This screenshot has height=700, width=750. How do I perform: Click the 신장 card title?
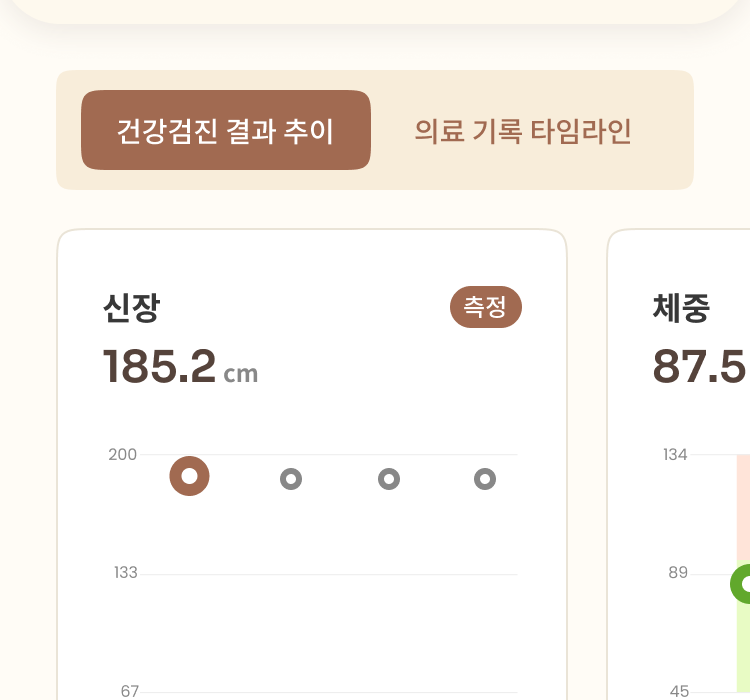coord(131,308)
